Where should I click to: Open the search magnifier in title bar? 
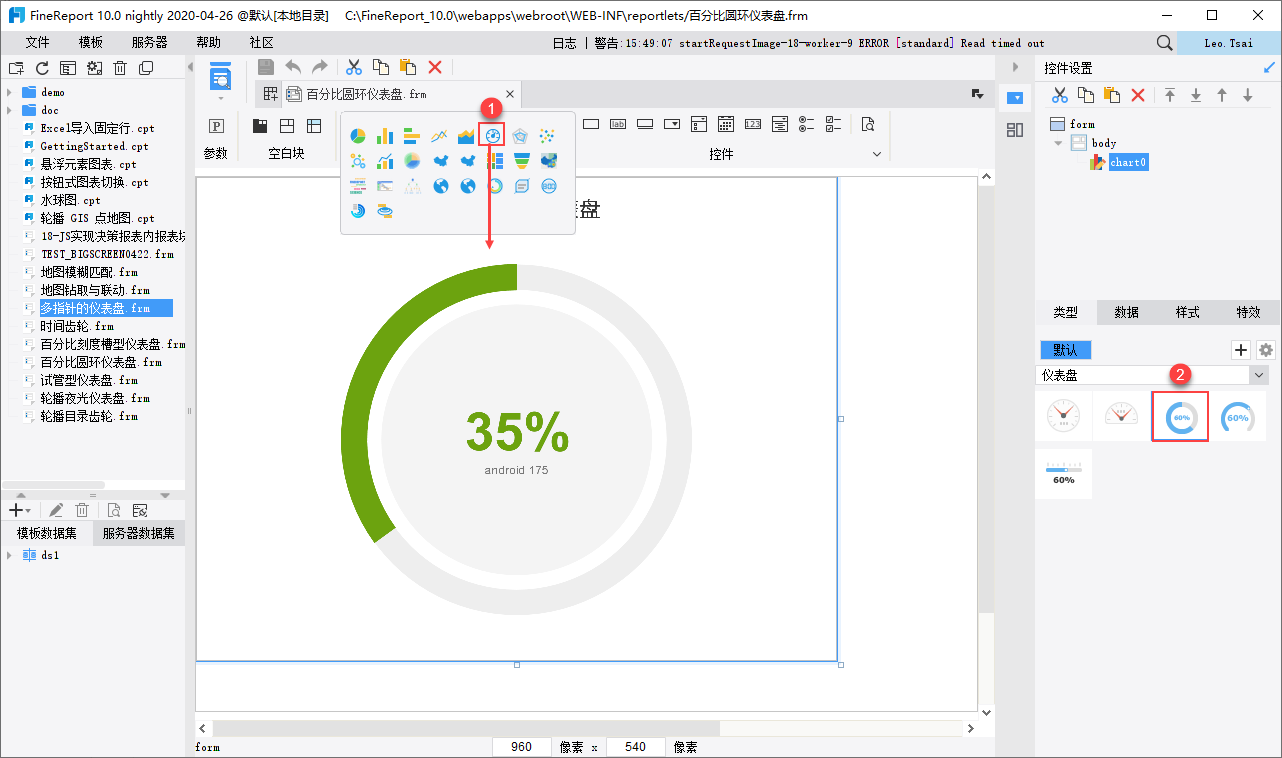click(1164, 43)
